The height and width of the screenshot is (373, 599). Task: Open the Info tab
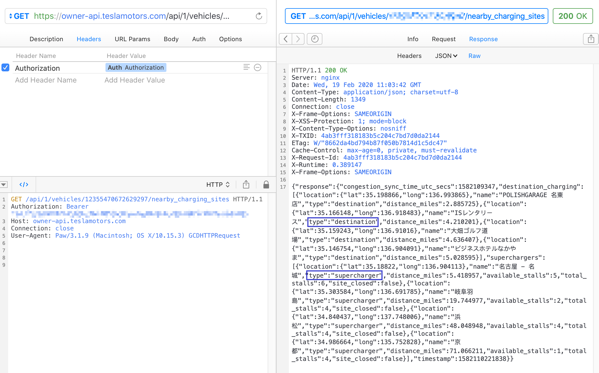[x=413, y=39]
